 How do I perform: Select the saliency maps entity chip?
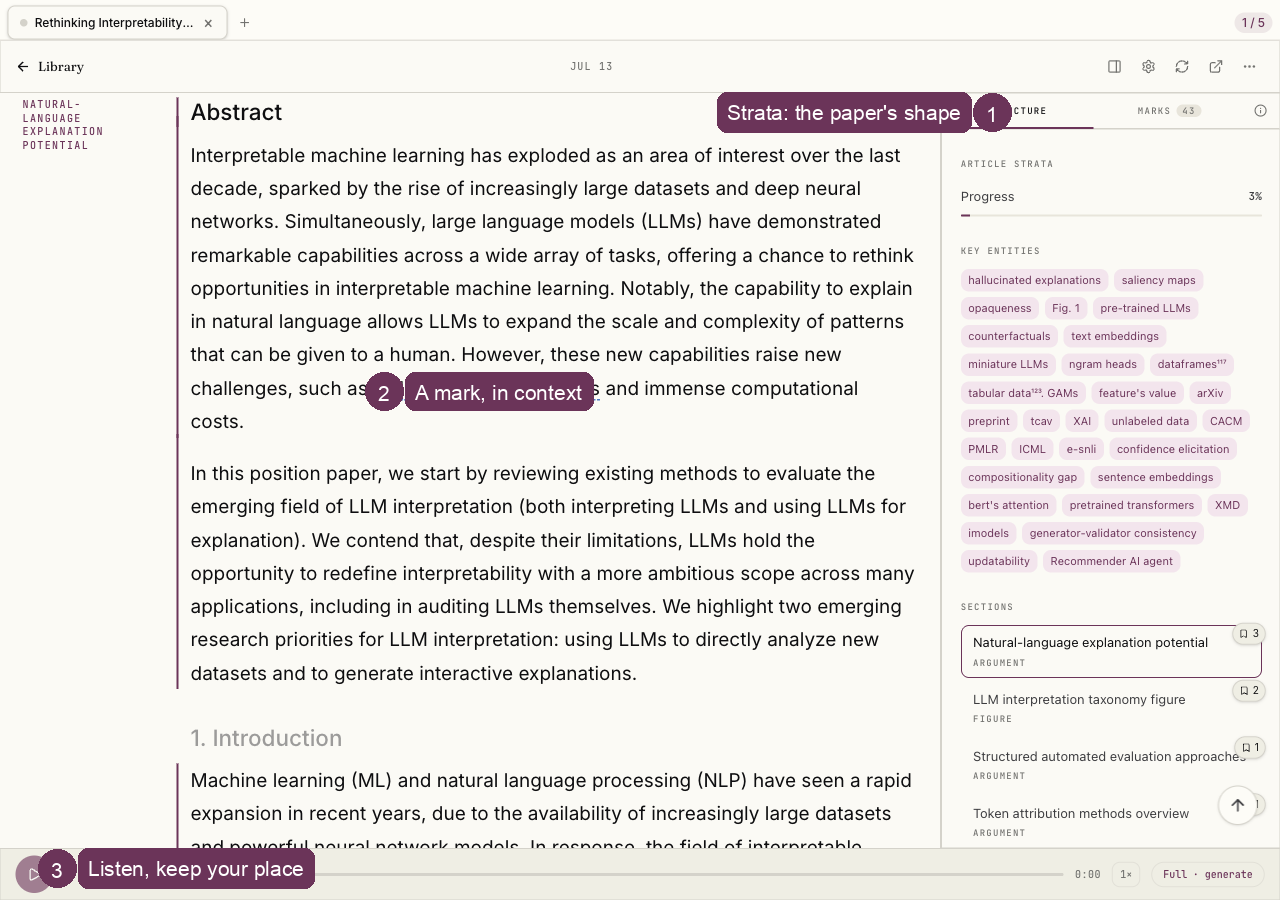pyautogui.click(x=1158, y=280)
